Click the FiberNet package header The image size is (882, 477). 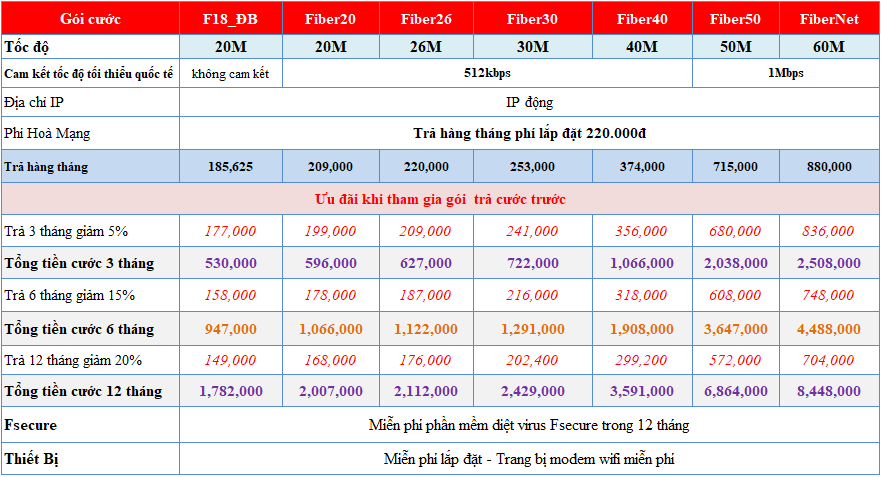pyautogui.click(x=829, y=19)
